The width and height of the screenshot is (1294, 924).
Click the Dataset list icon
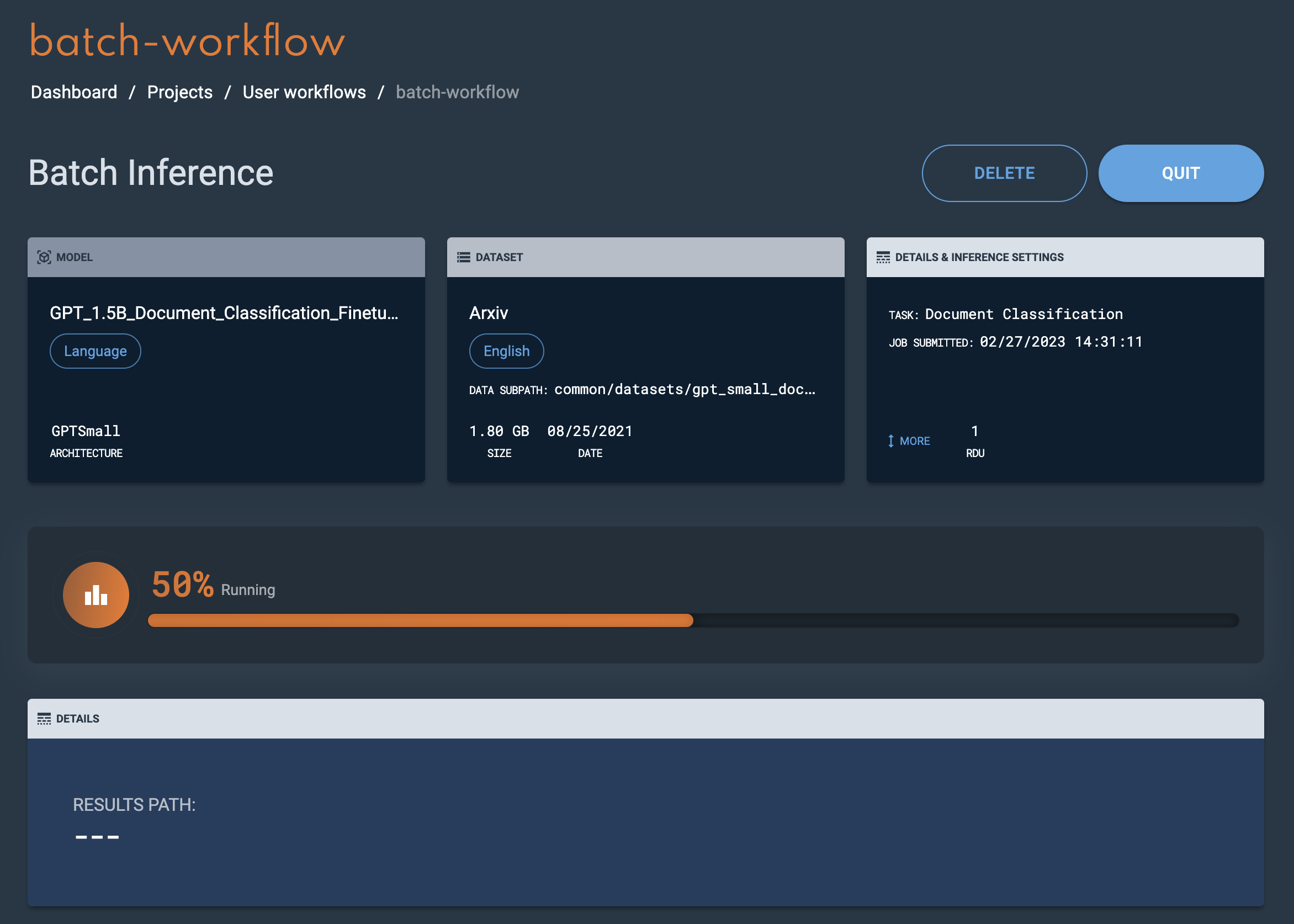463,257
